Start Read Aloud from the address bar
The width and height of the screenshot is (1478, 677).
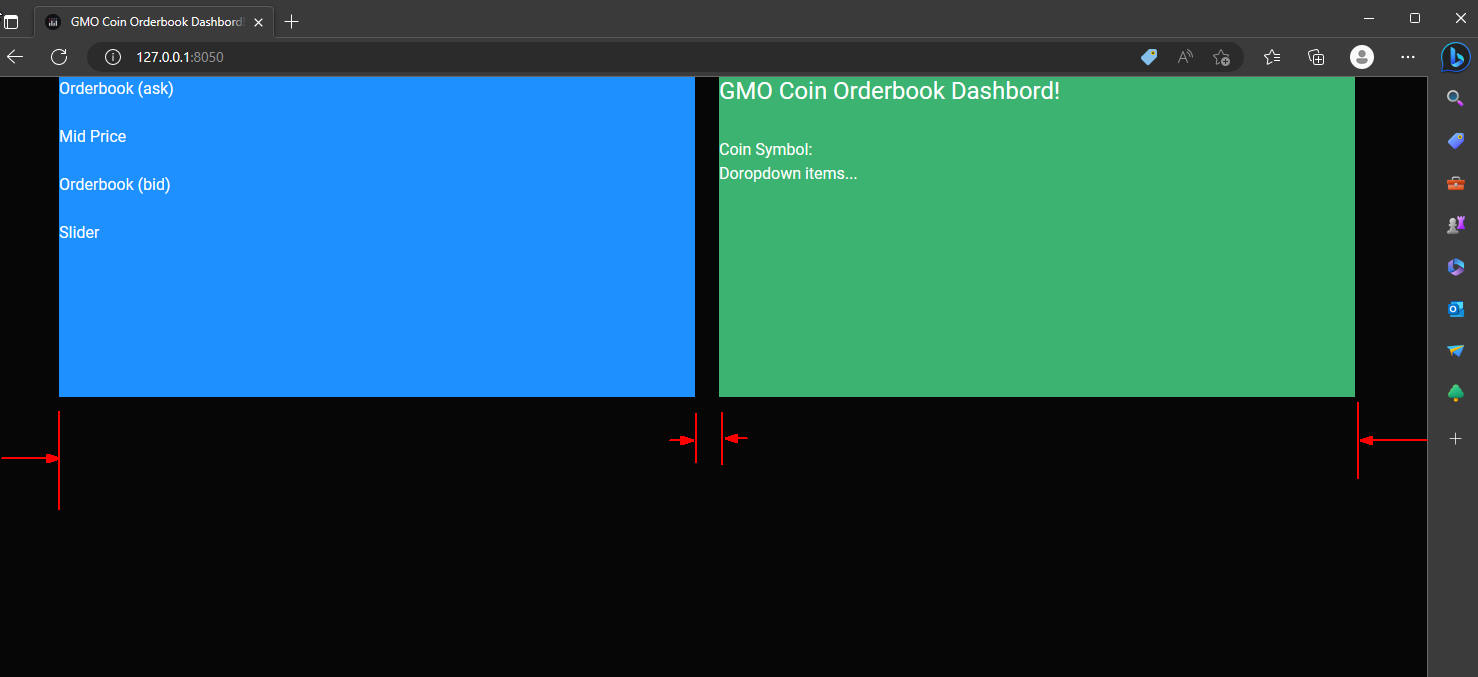coord(1185,57)
